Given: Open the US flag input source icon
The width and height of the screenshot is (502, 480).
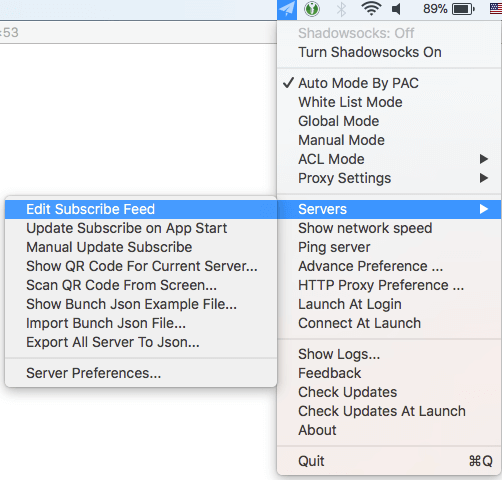Looking at the screenshot, I should click(x=496, y=9).
